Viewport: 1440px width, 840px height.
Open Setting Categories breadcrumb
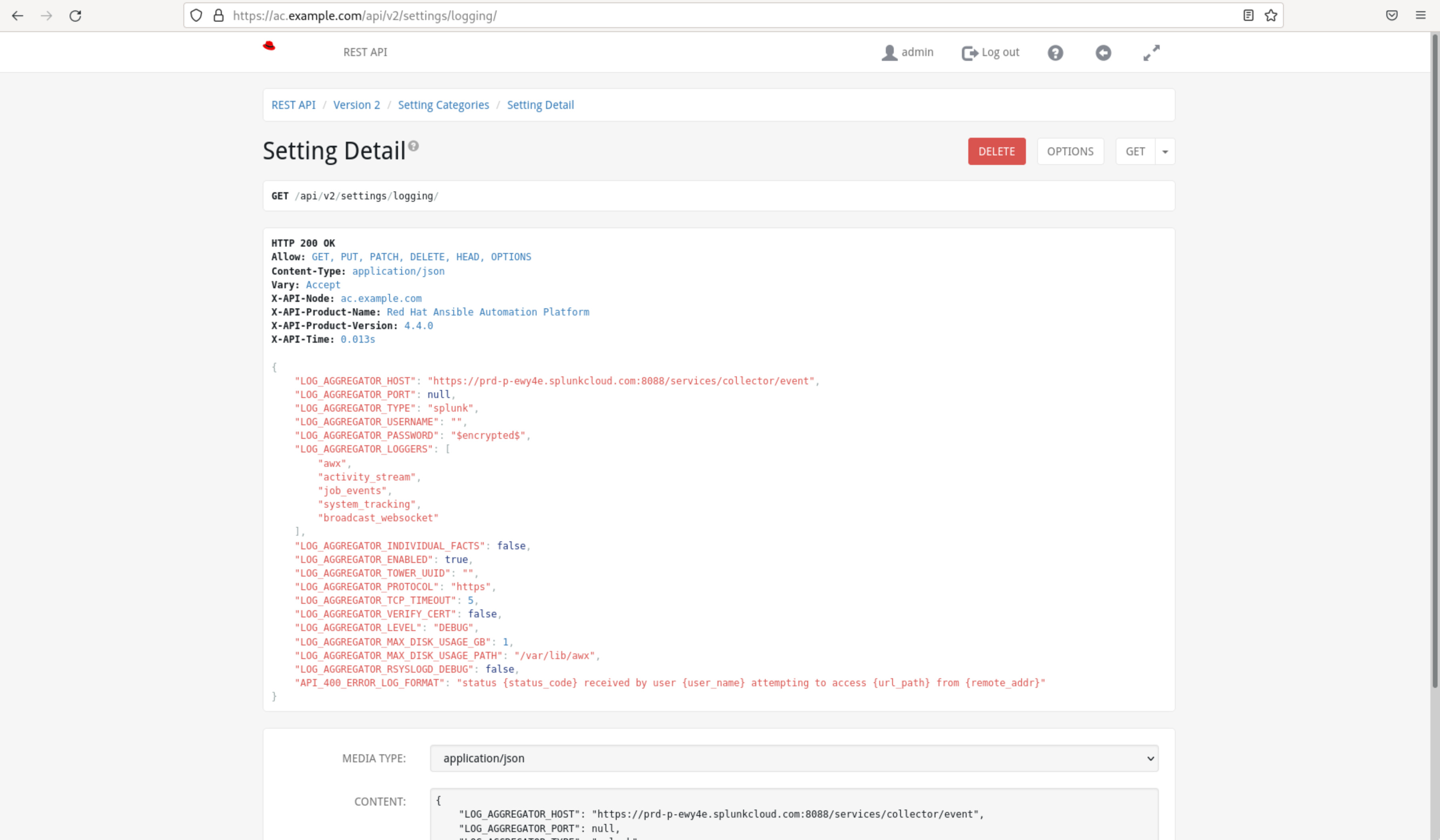click(443, 105)
